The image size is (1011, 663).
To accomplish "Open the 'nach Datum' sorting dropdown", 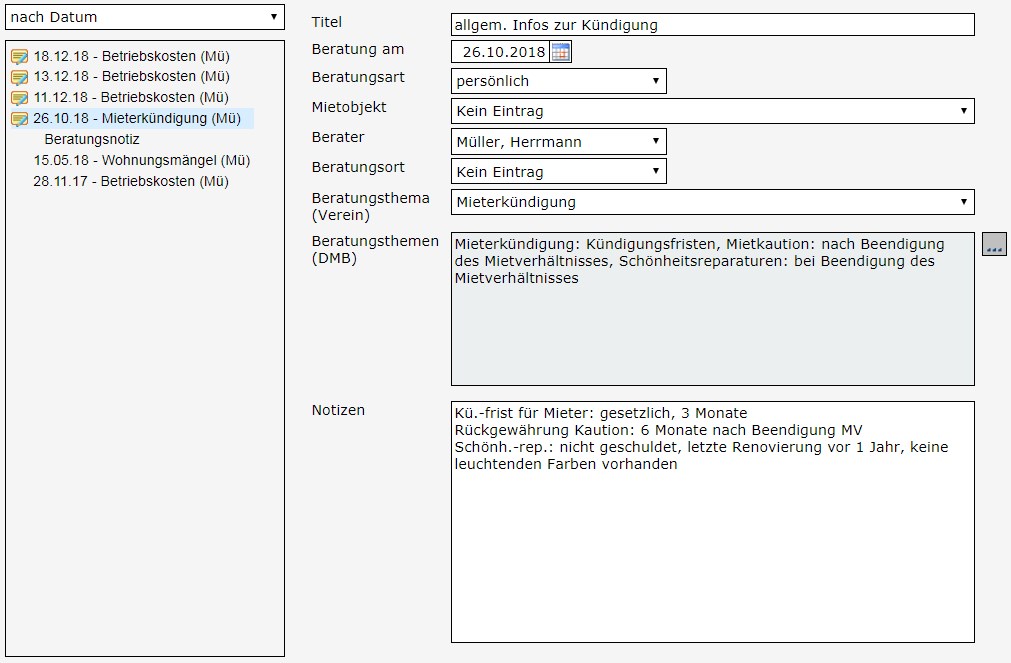I will coord(145,17).
